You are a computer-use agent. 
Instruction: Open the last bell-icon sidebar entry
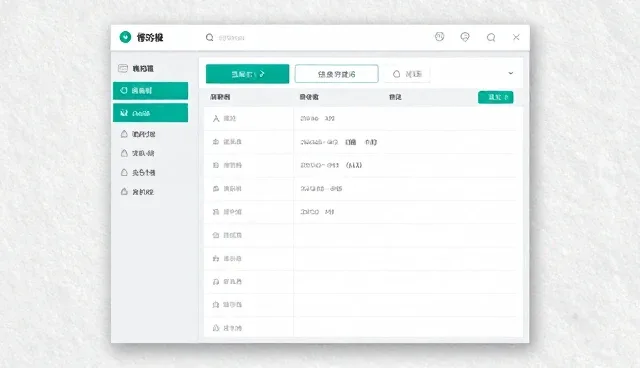[x=137, y=191]
